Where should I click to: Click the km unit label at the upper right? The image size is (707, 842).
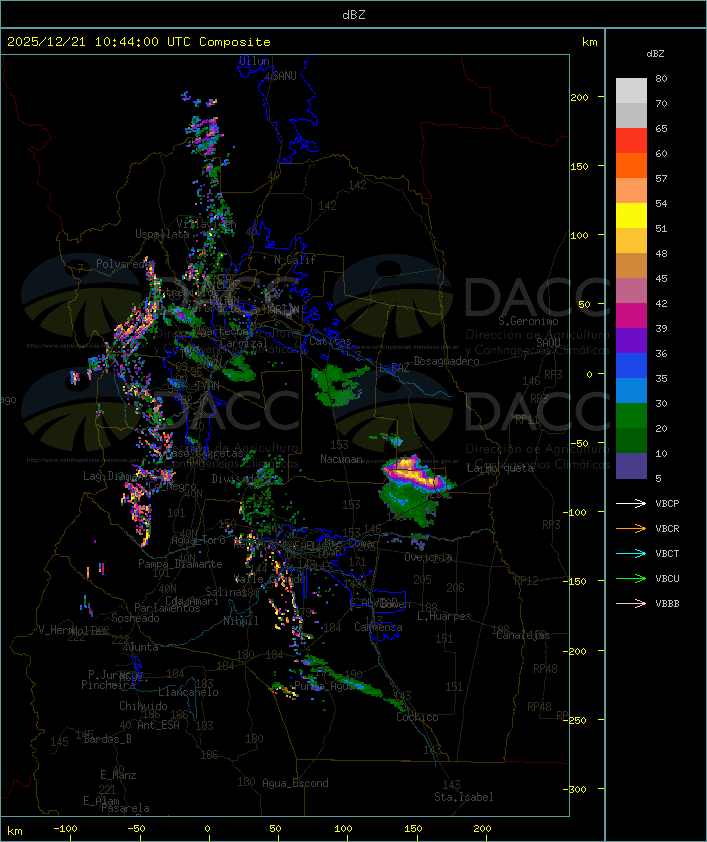(x=589, y=42)
